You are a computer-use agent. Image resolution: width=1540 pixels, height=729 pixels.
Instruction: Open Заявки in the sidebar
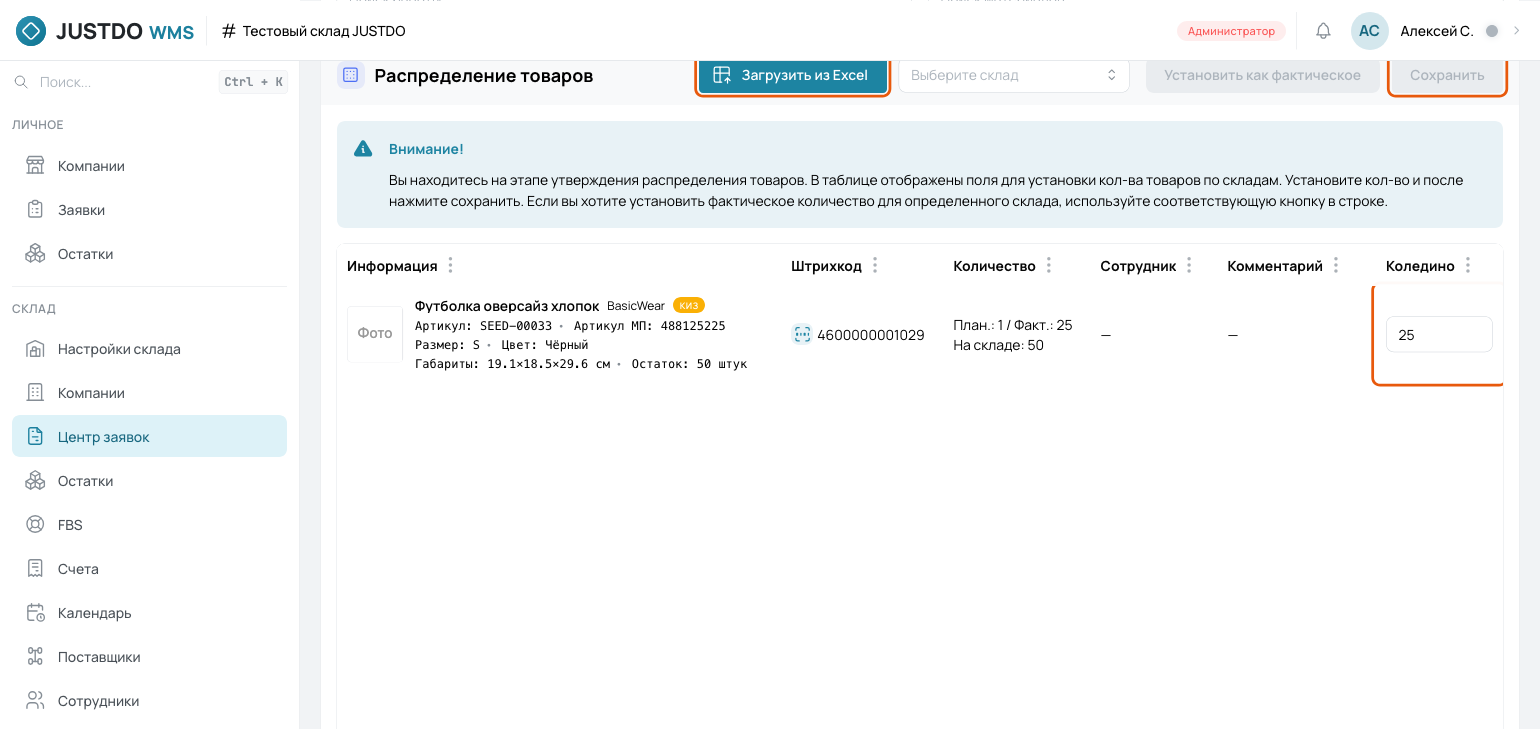pyautogui.click(x=149, y=210)
